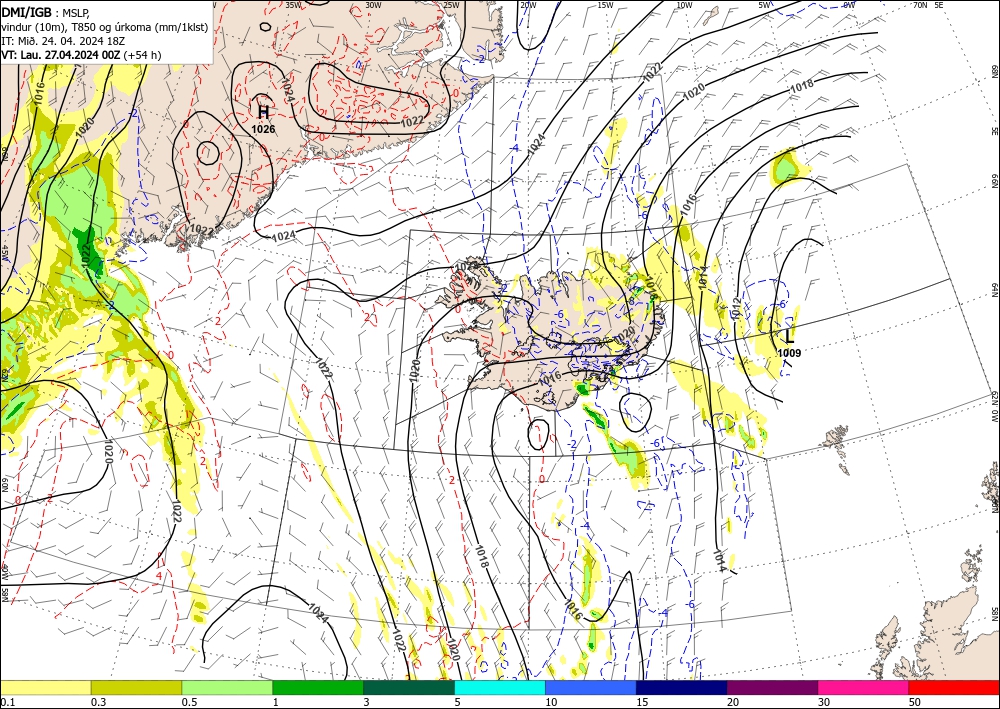1000x709 pixels.
Task: Click the 30W longitude label
Action: pyautogui.click(x=373, y=5)
